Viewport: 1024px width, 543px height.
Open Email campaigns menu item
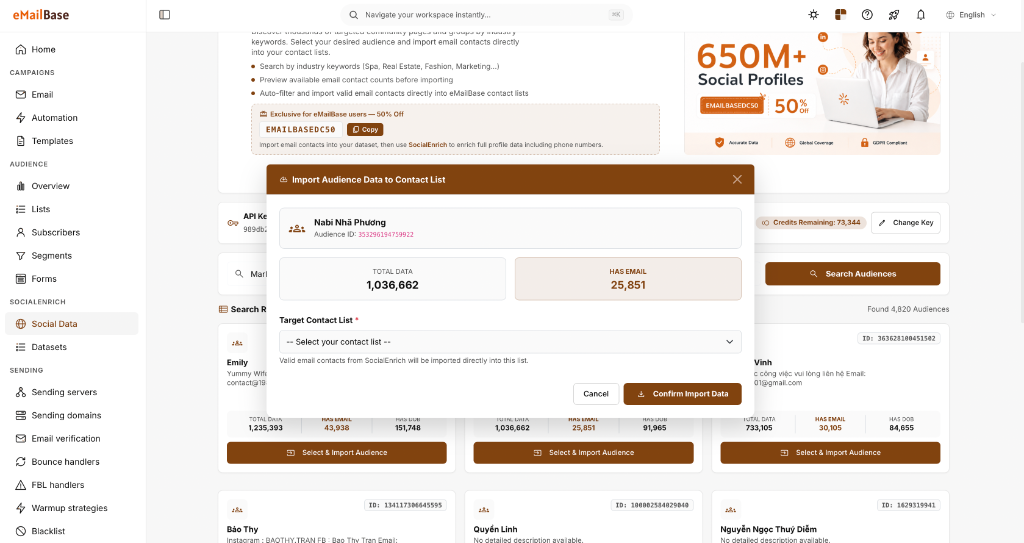72,94
